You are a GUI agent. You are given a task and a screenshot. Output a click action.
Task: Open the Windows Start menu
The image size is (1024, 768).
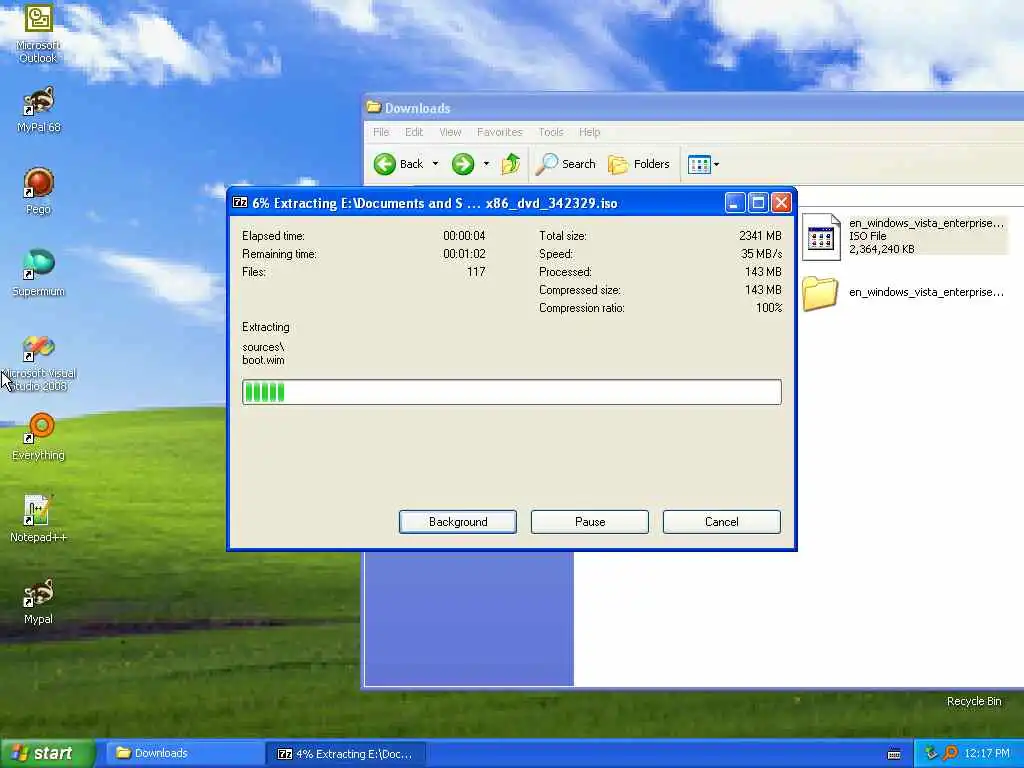(x=48, y=753)
